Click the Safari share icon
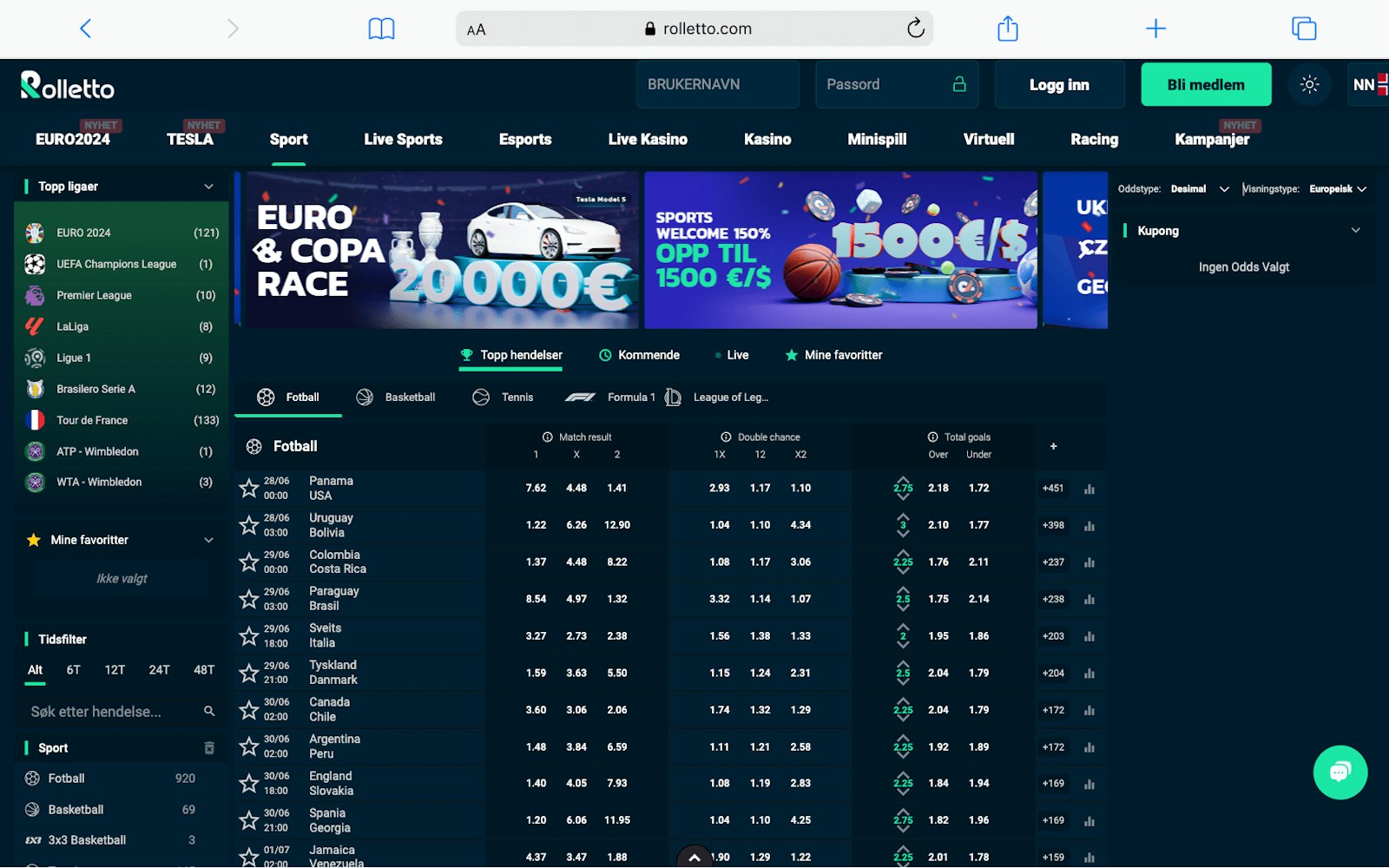1389x868 pixels. 1007,29
